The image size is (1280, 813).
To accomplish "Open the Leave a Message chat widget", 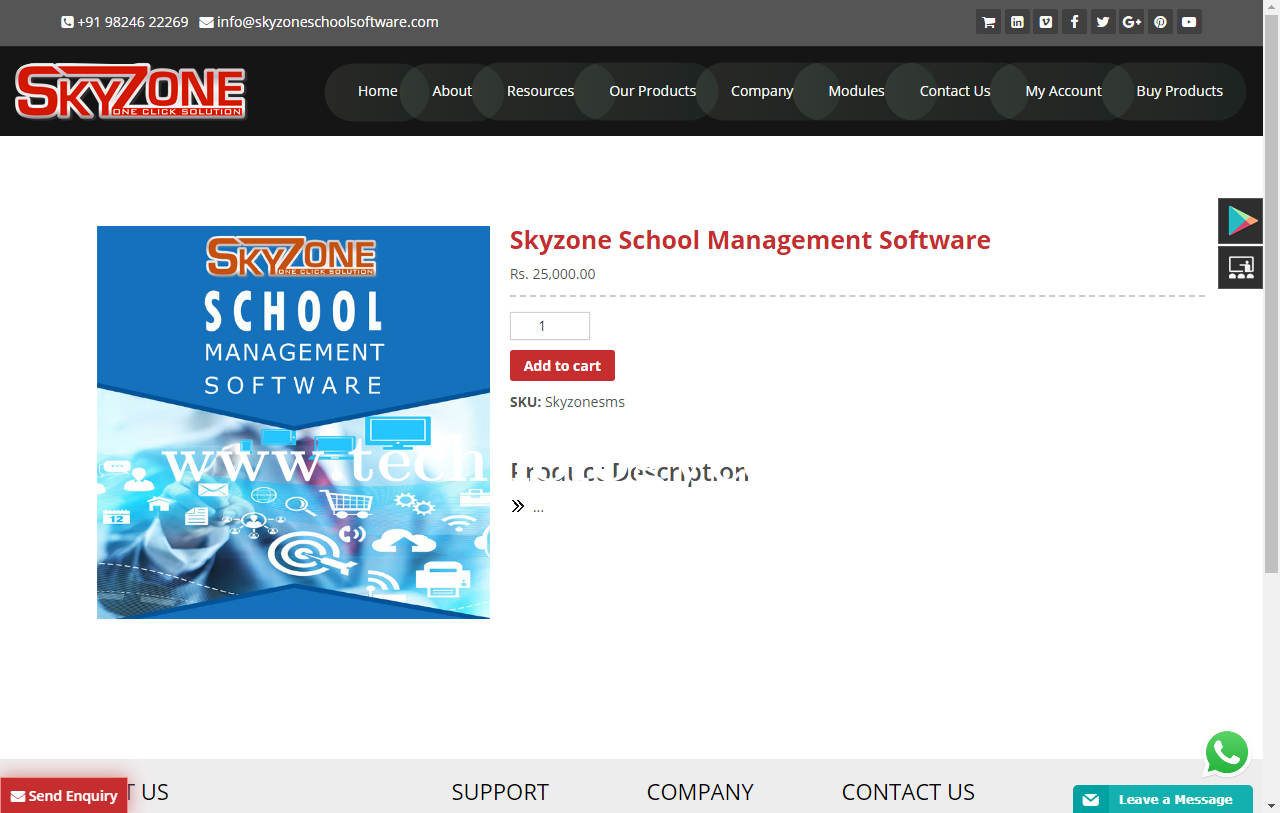I will point(1162,799).
